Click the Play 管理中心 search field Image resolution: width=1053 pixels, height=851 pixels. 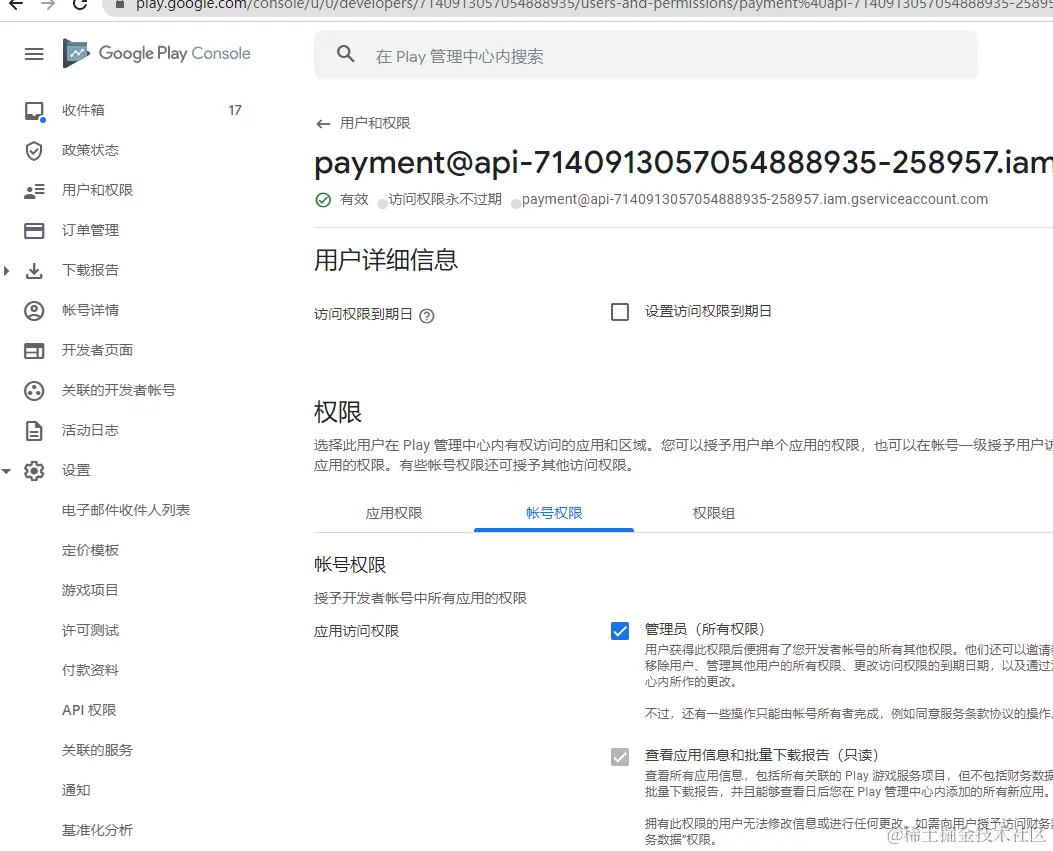click(646, 55)
